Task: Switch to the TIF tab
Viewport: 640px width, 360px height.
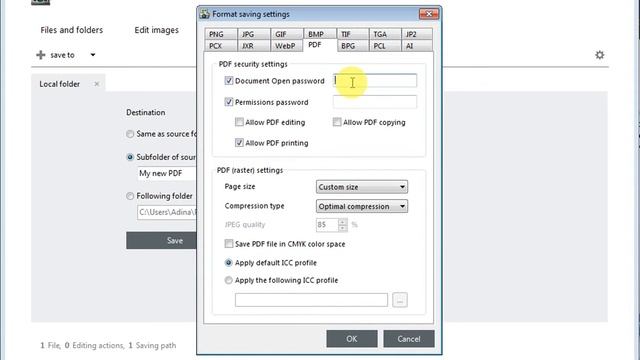Action: (353, 34)
